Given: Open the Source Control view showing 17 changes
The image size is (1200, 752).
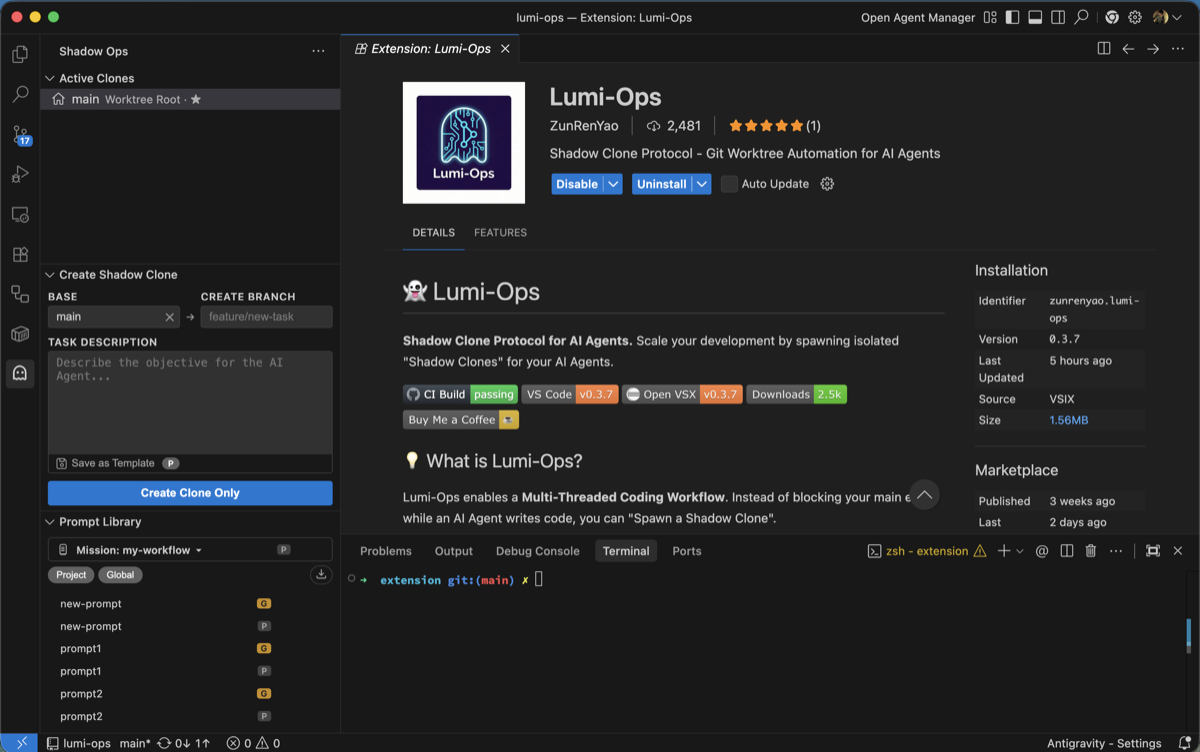Looking at the screenshot, I should (x=19, y=135).
